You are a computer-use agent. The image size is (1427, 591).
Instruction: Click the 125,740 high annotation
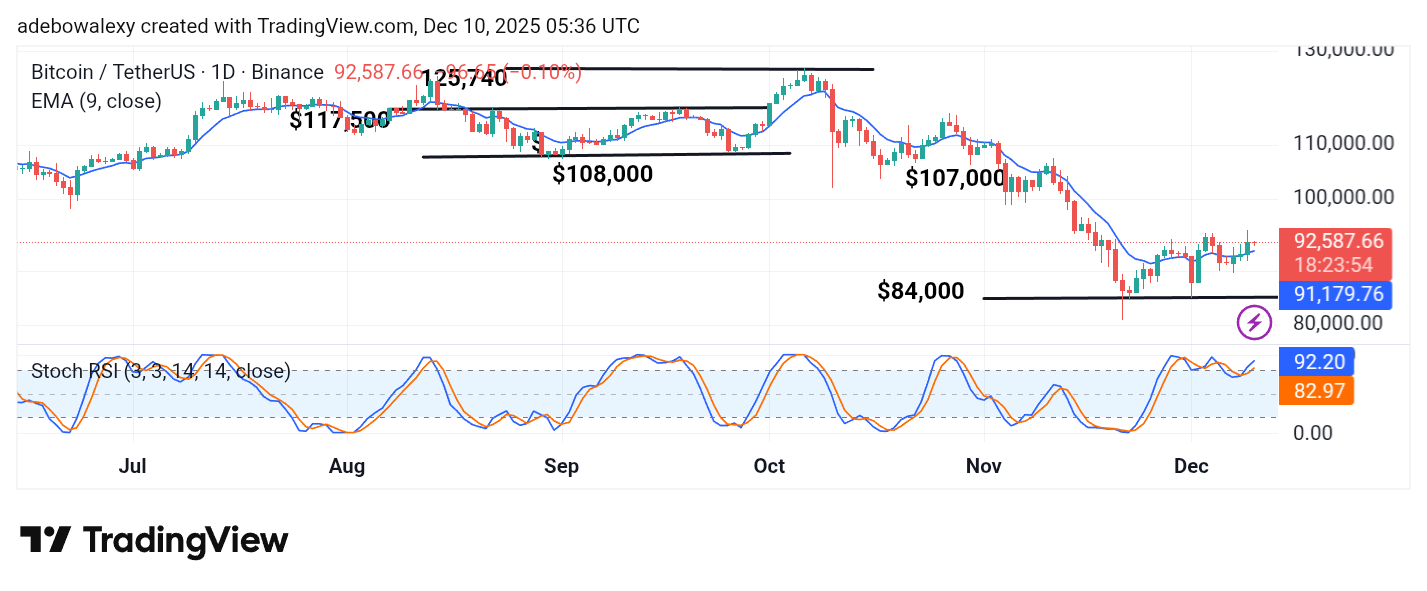pyautogui.click(x=464, y=78)
